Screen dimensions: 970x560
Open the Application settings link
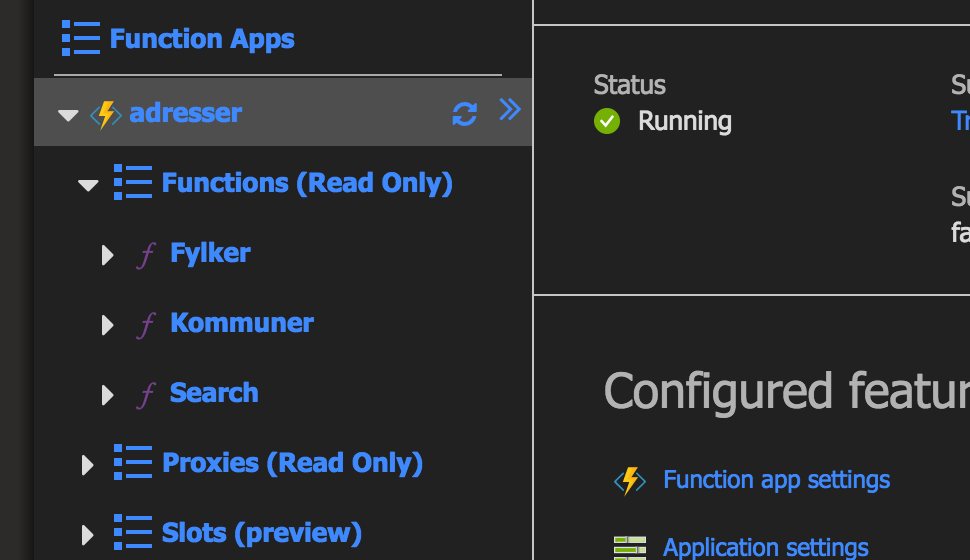click(765, 547)
